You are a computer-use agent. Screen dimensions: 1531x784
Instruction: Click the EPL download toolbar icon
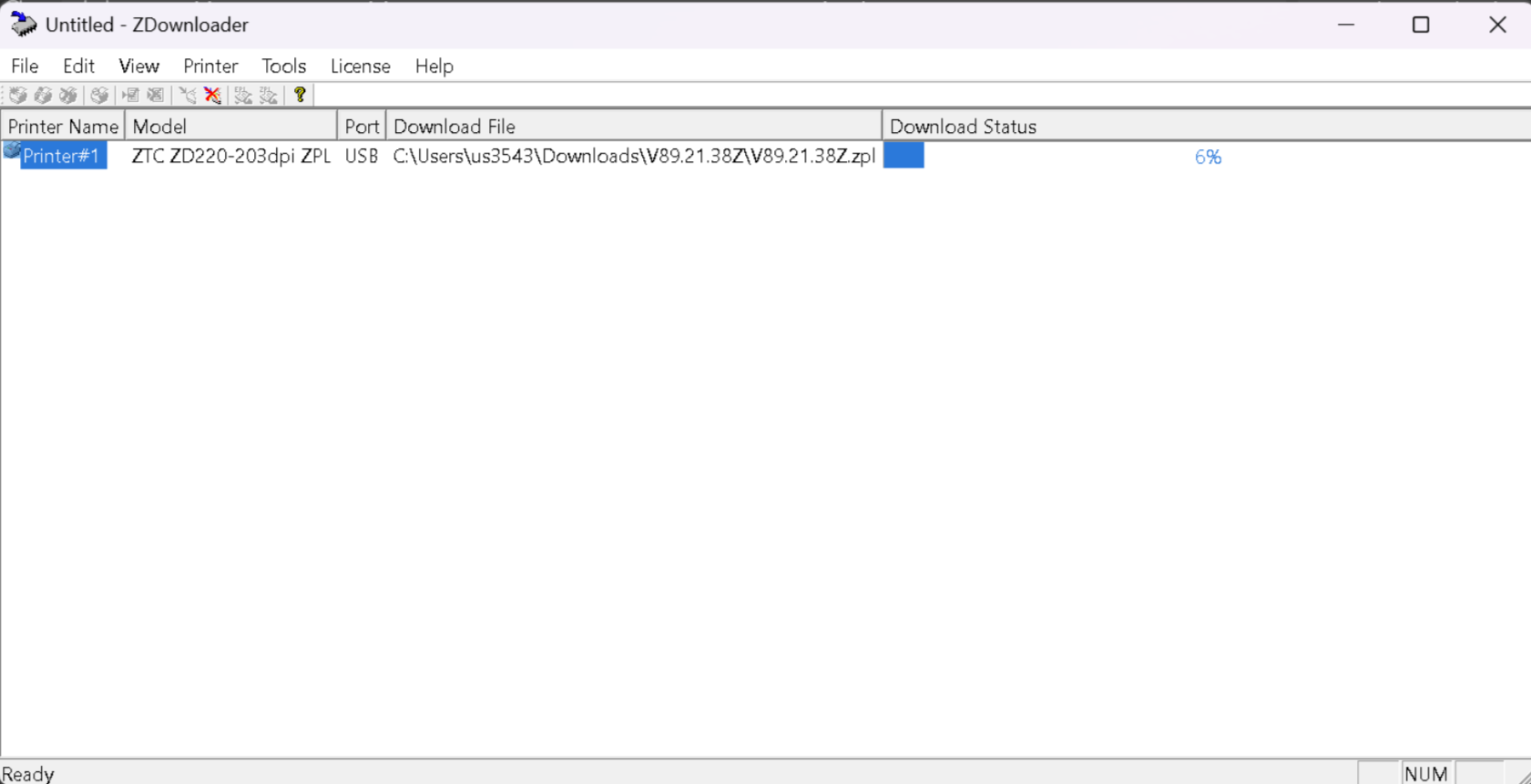point(243,95)
